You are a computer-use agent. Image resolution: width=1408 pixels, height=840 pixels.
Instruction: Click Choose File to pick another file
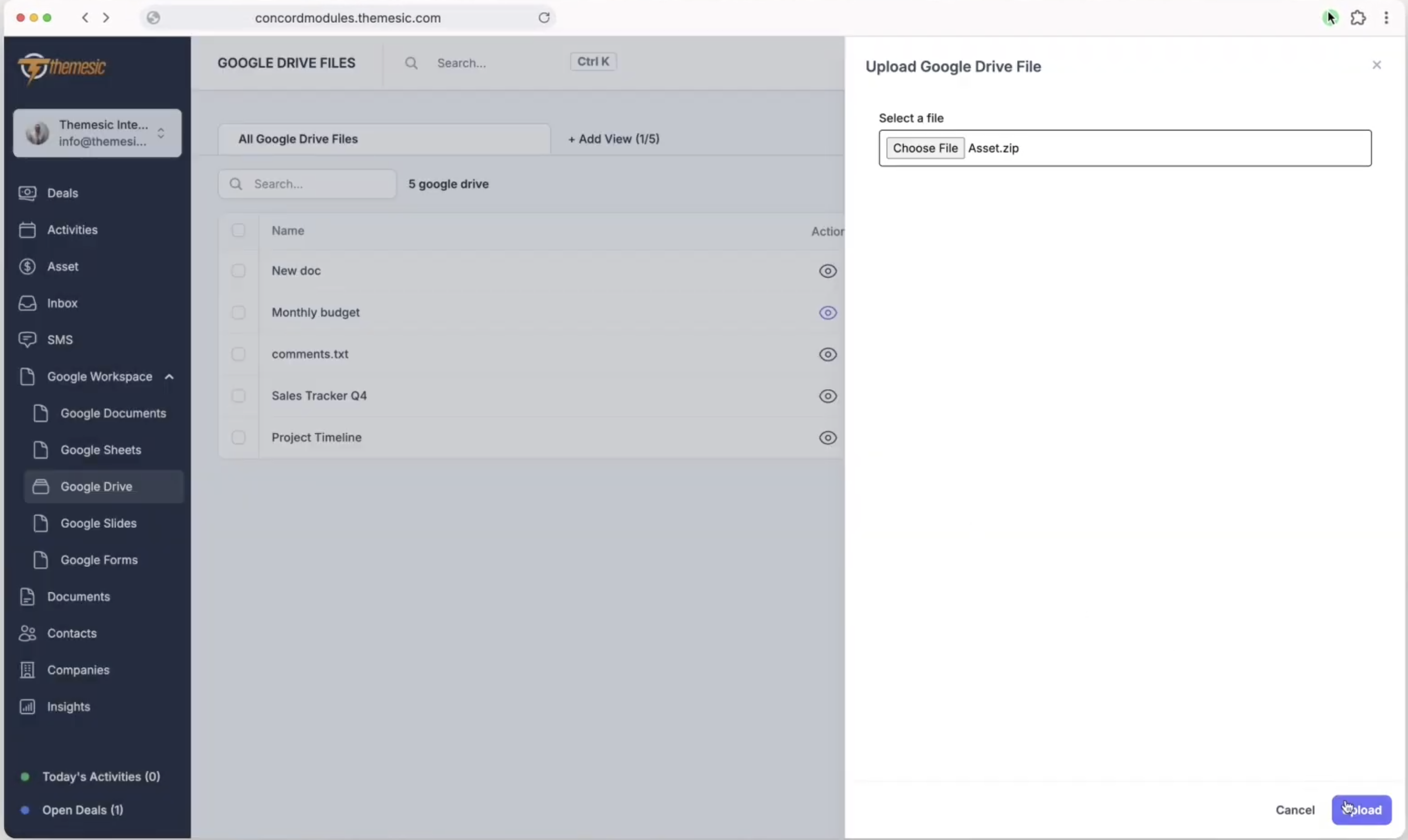tap(925, 148)
